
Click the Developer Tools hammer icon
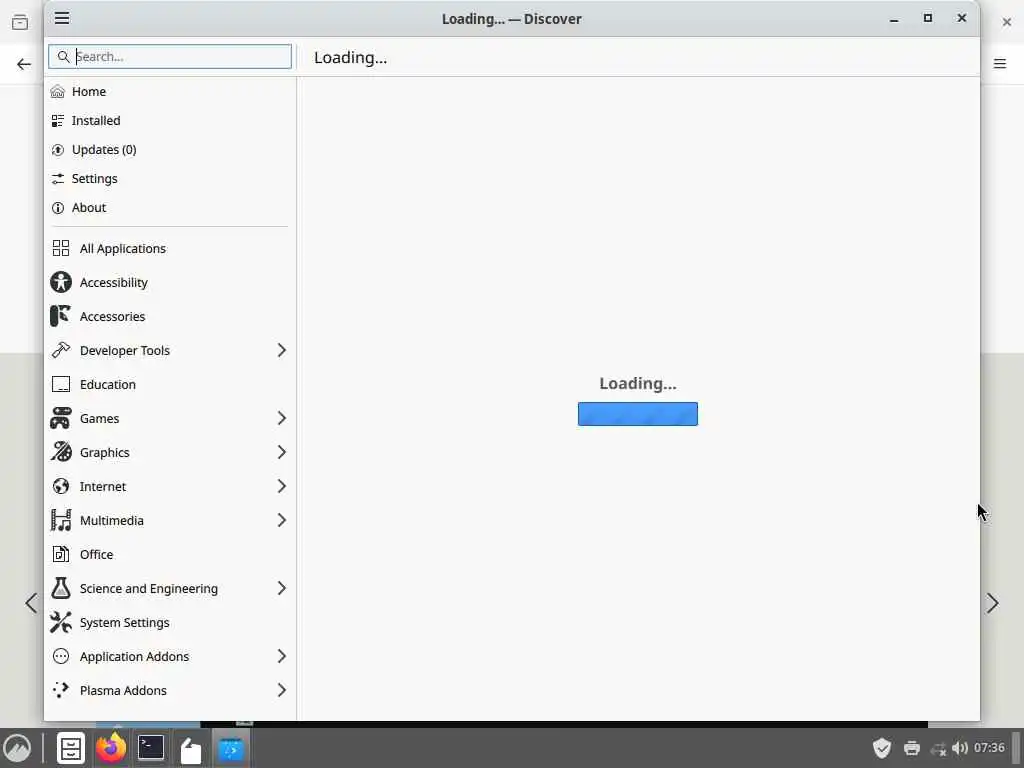[61, 350]
